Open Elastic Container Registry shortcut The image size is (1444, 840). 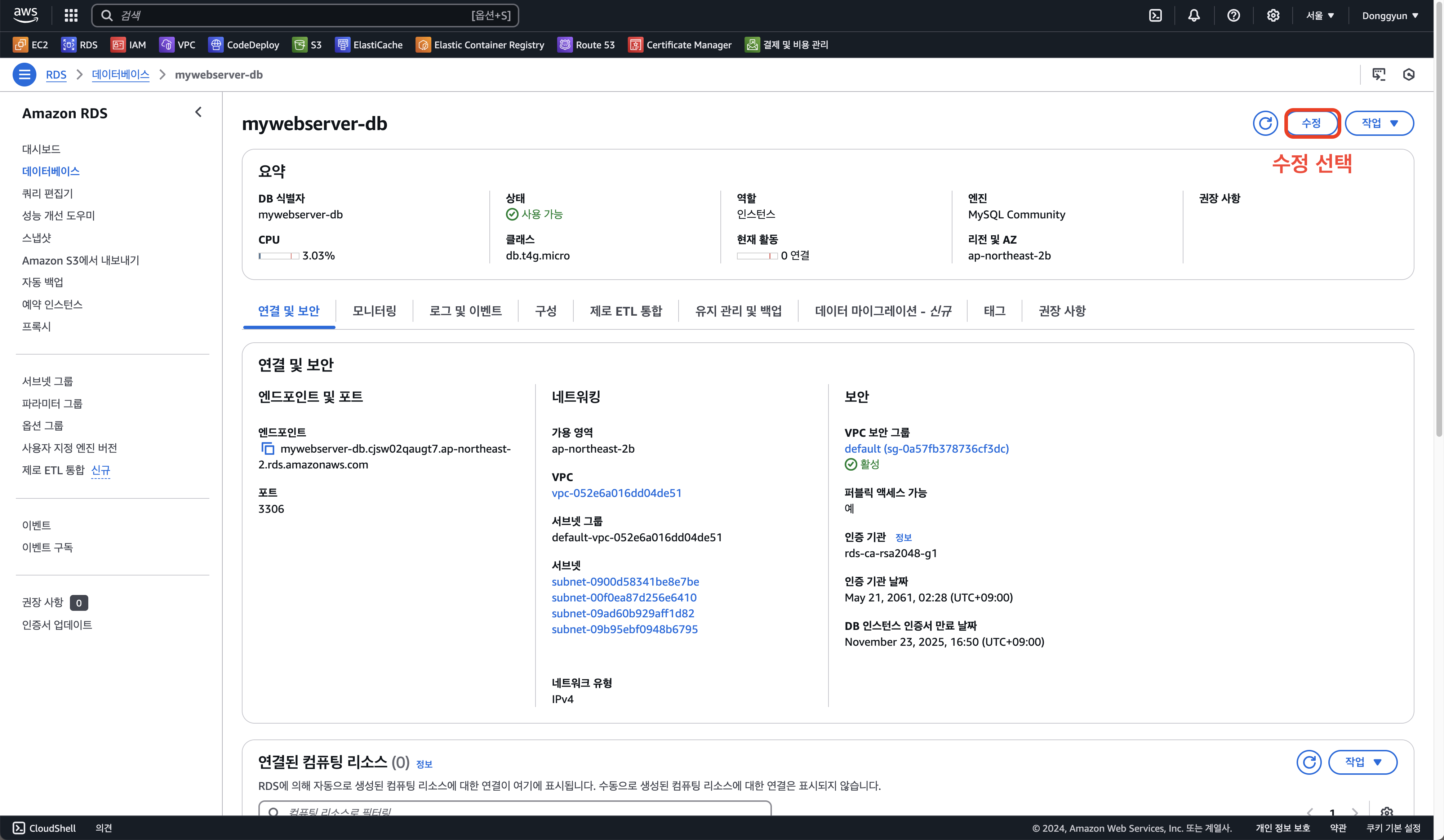pyautogui.click(x=480, y=45)
